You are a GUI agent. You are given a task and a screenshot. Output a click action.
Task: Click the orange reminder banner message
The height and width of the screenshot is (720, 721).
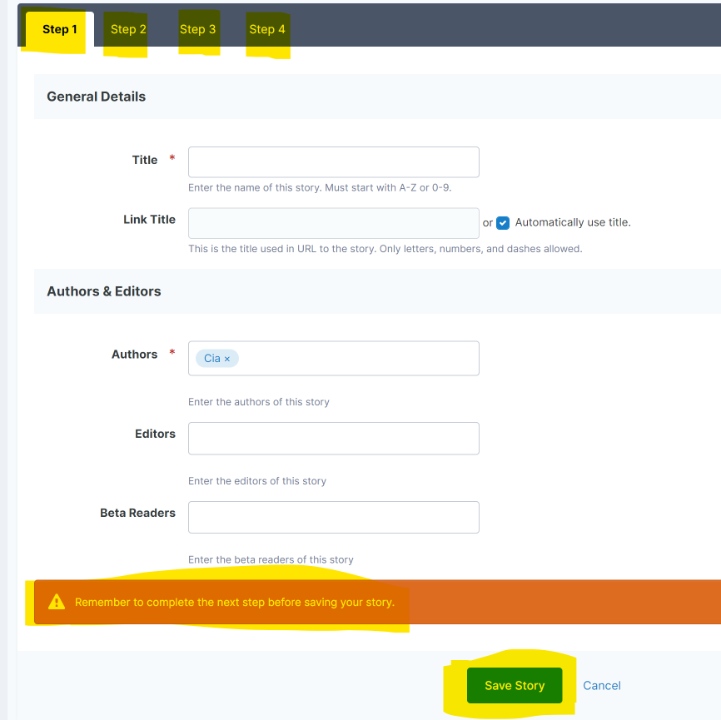tap(235, 602)
